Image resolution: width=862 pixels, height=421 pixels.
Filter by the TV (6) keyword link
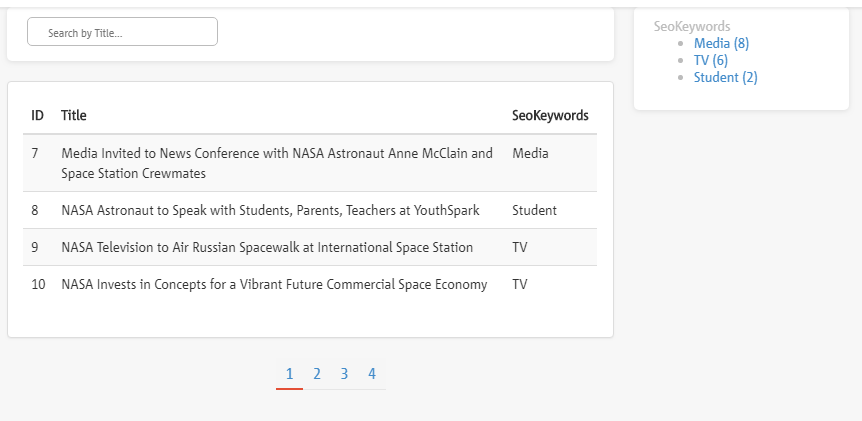tap(710, 60)
